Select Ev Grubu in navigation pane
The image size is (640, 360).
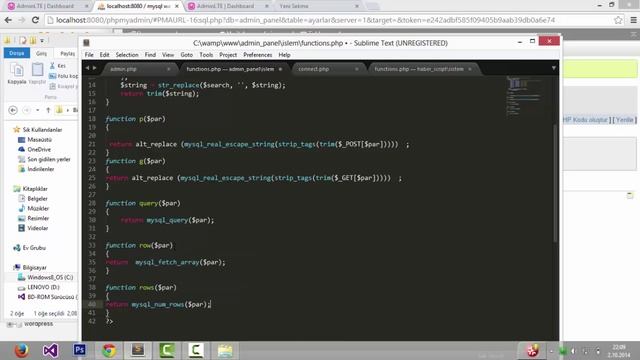29,247
